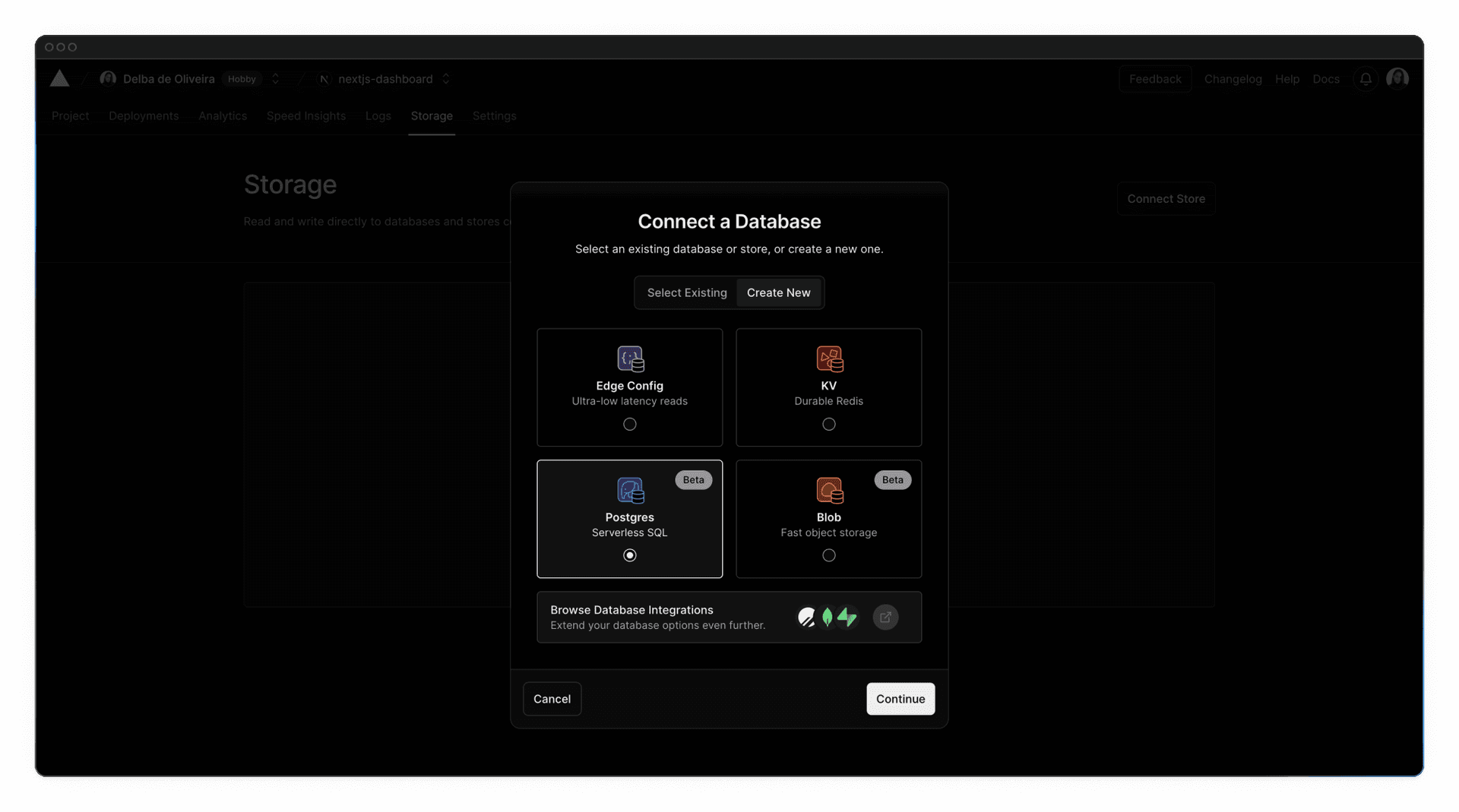This screenshot has height=812, width=1459.
Task: Click the Connect Store button
Action: [1166, 198]
